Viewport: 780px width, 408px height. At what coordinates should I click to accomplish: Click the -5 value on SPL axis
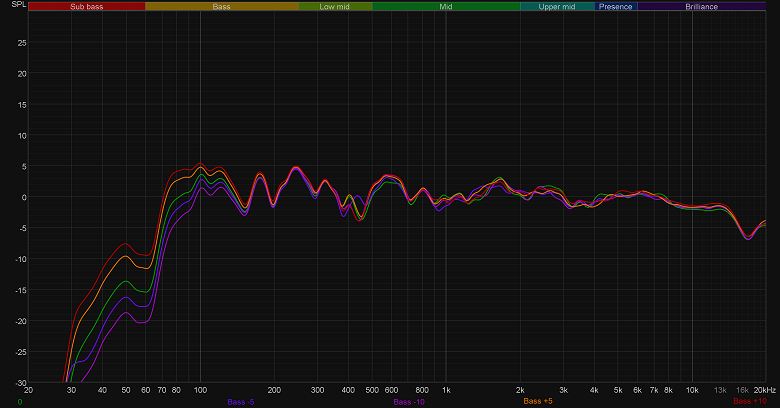click(x=22, y=228)
